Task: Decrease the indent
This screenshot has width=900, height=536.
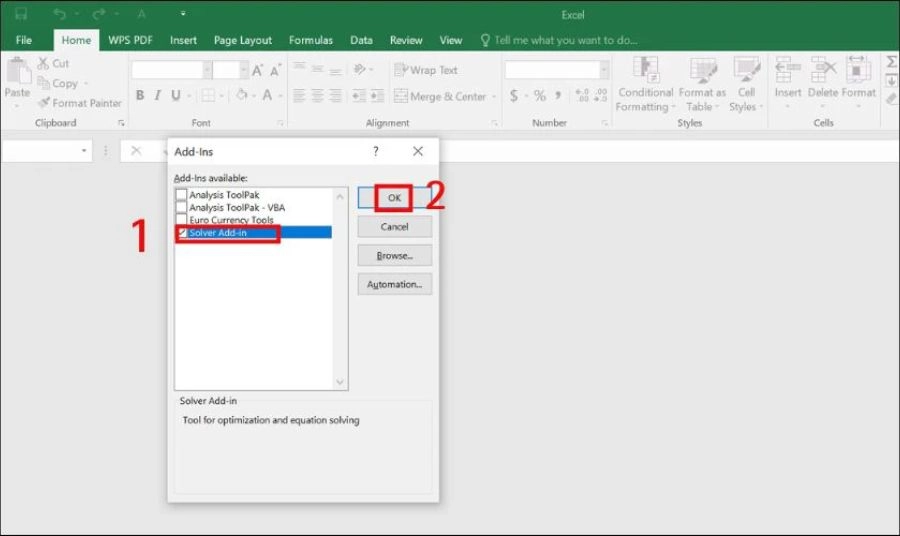Action: 359,95
